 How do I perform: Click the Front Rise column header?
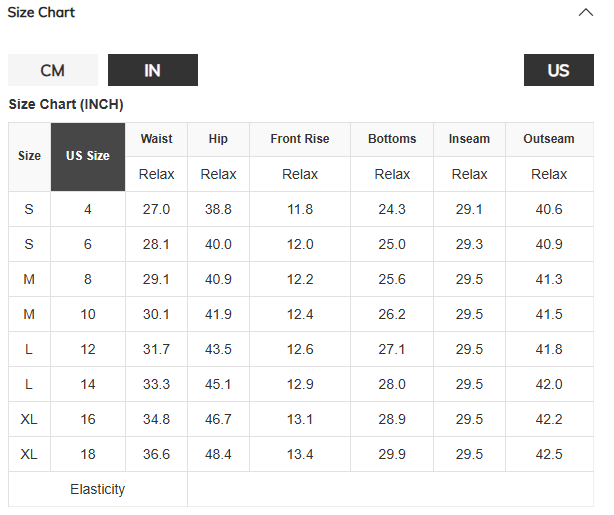point(300,139)
